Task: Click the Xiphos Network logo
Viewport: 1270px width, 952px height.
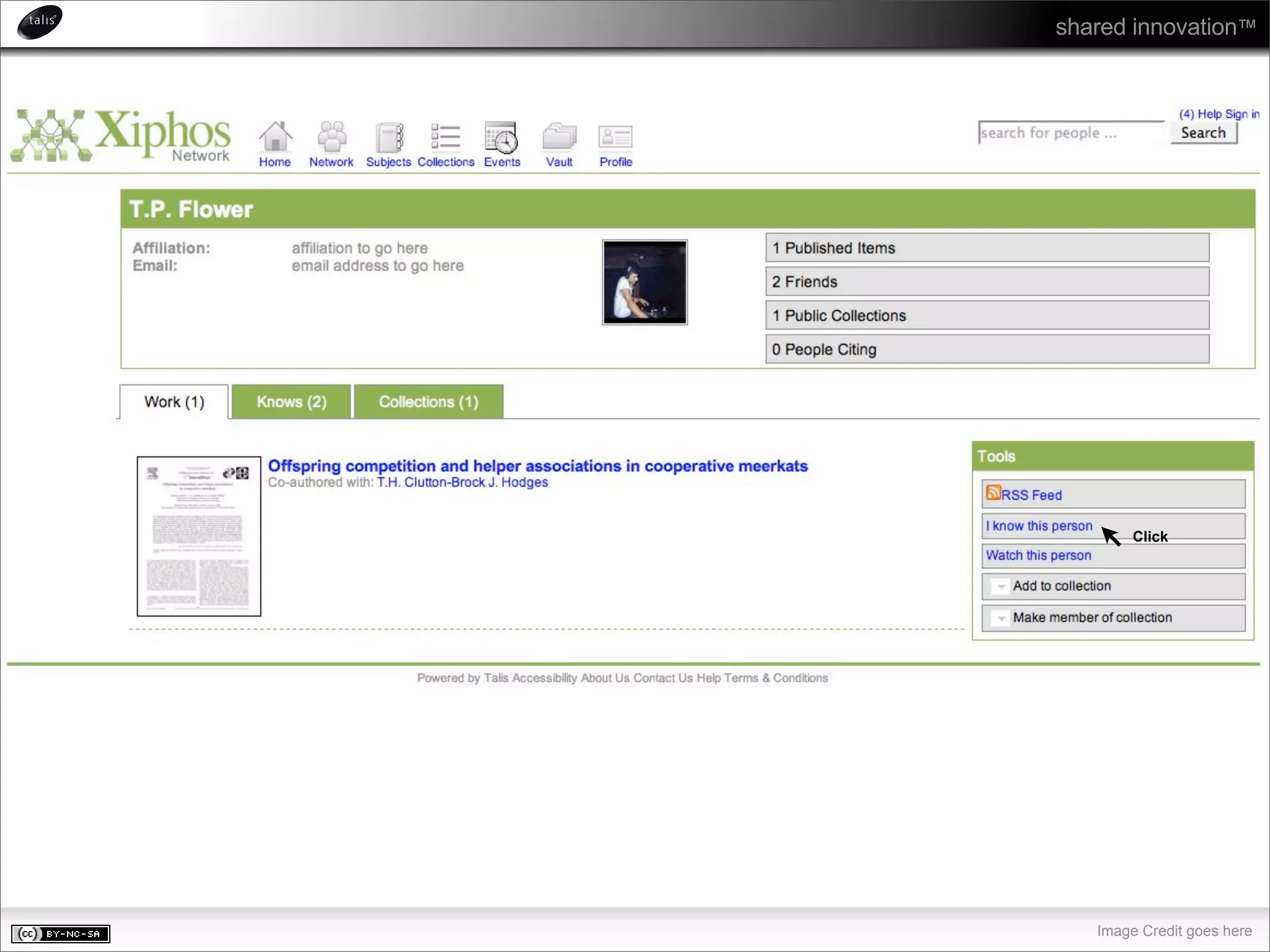Action: (121, 136)
